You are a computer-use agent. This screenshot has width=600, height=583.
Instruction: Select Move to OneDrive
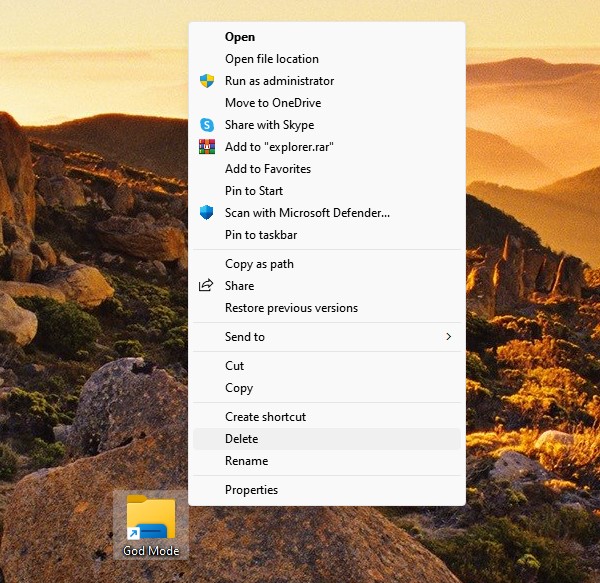(327, 103)
